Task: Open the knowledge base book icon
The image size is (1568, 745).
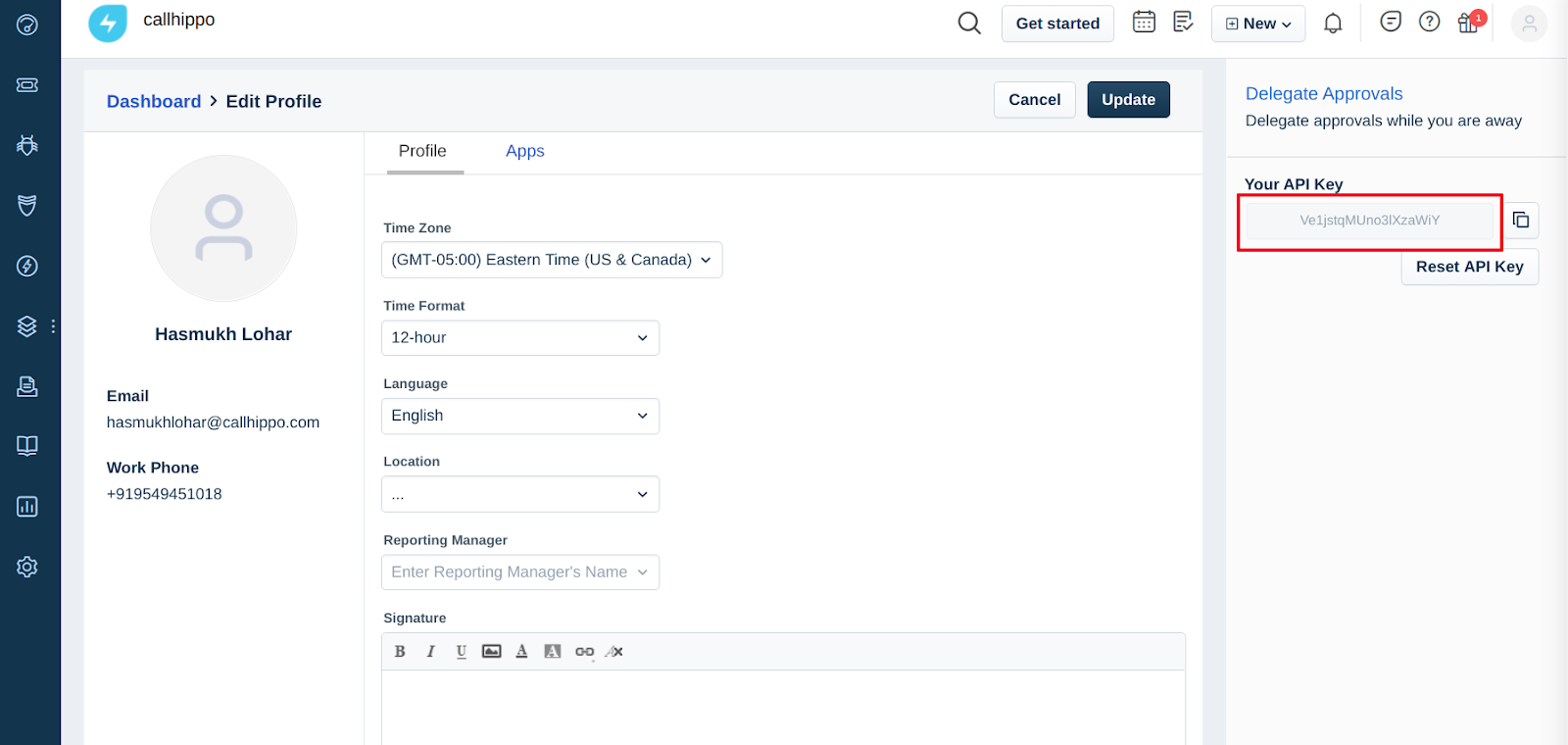Action: [x=27, y=446]
